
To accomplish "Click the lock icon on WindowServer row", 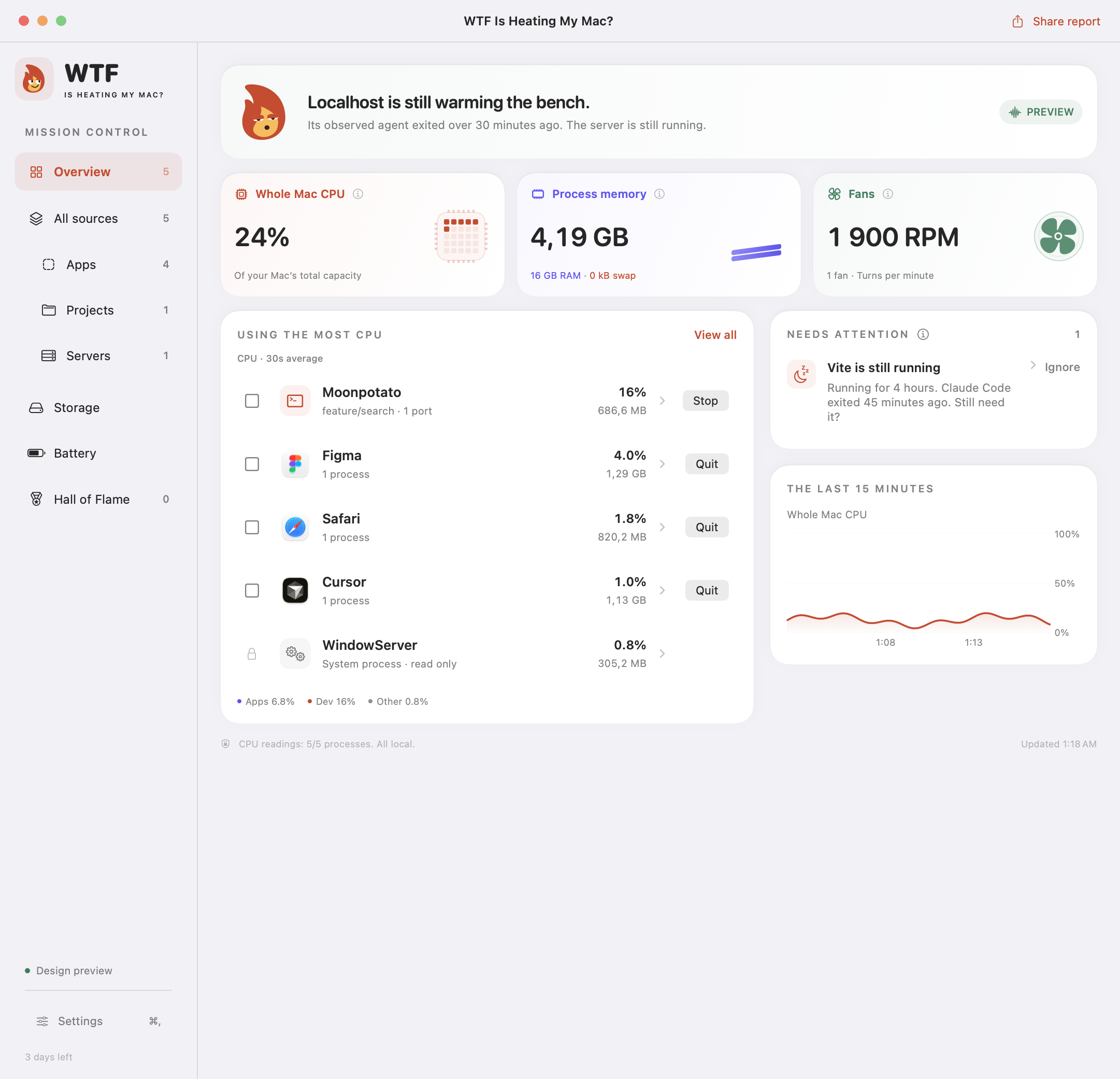I will [x=251, y=654].
